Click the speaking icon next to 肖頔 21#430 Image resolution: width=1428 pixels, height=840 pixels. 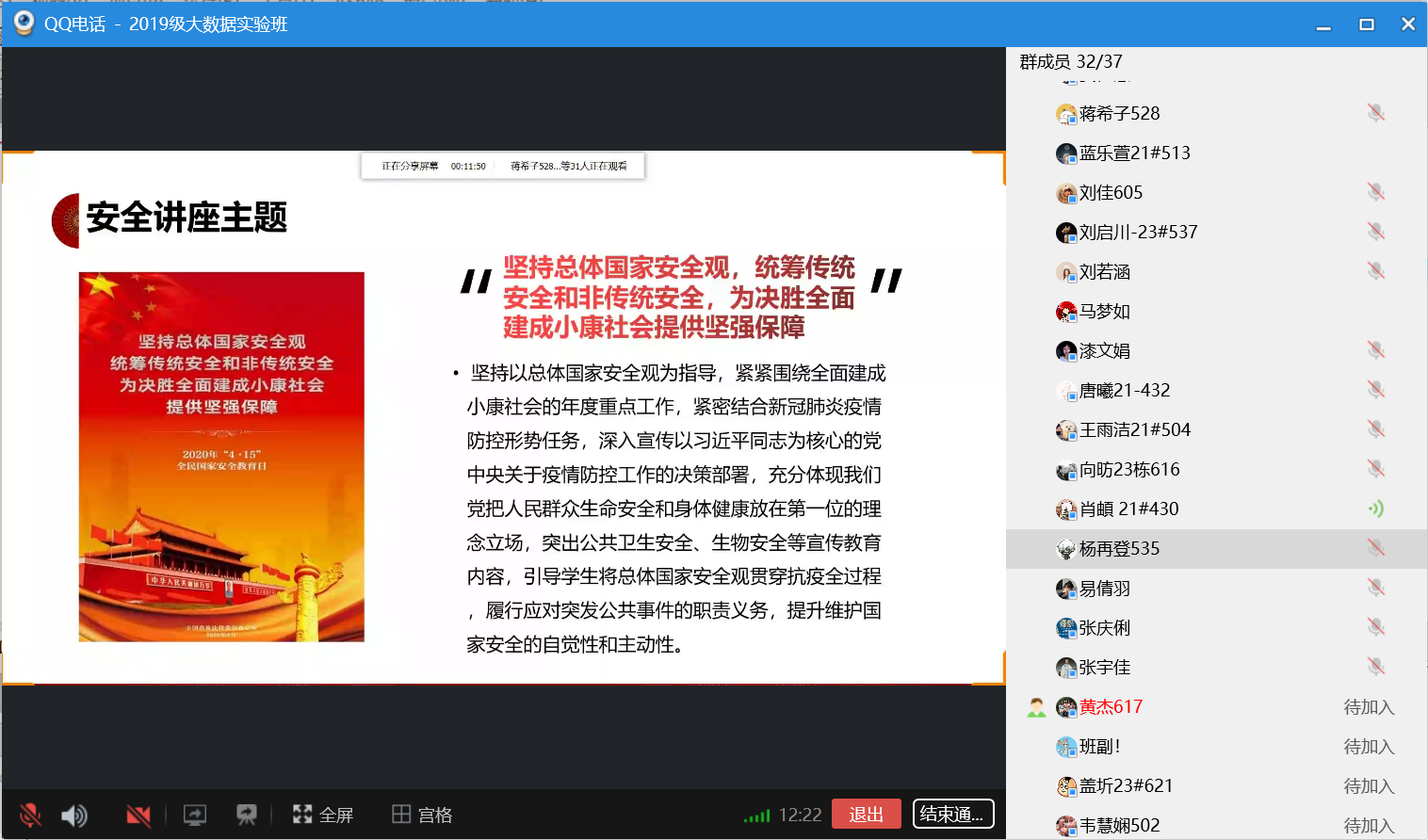click(1375, 509)
